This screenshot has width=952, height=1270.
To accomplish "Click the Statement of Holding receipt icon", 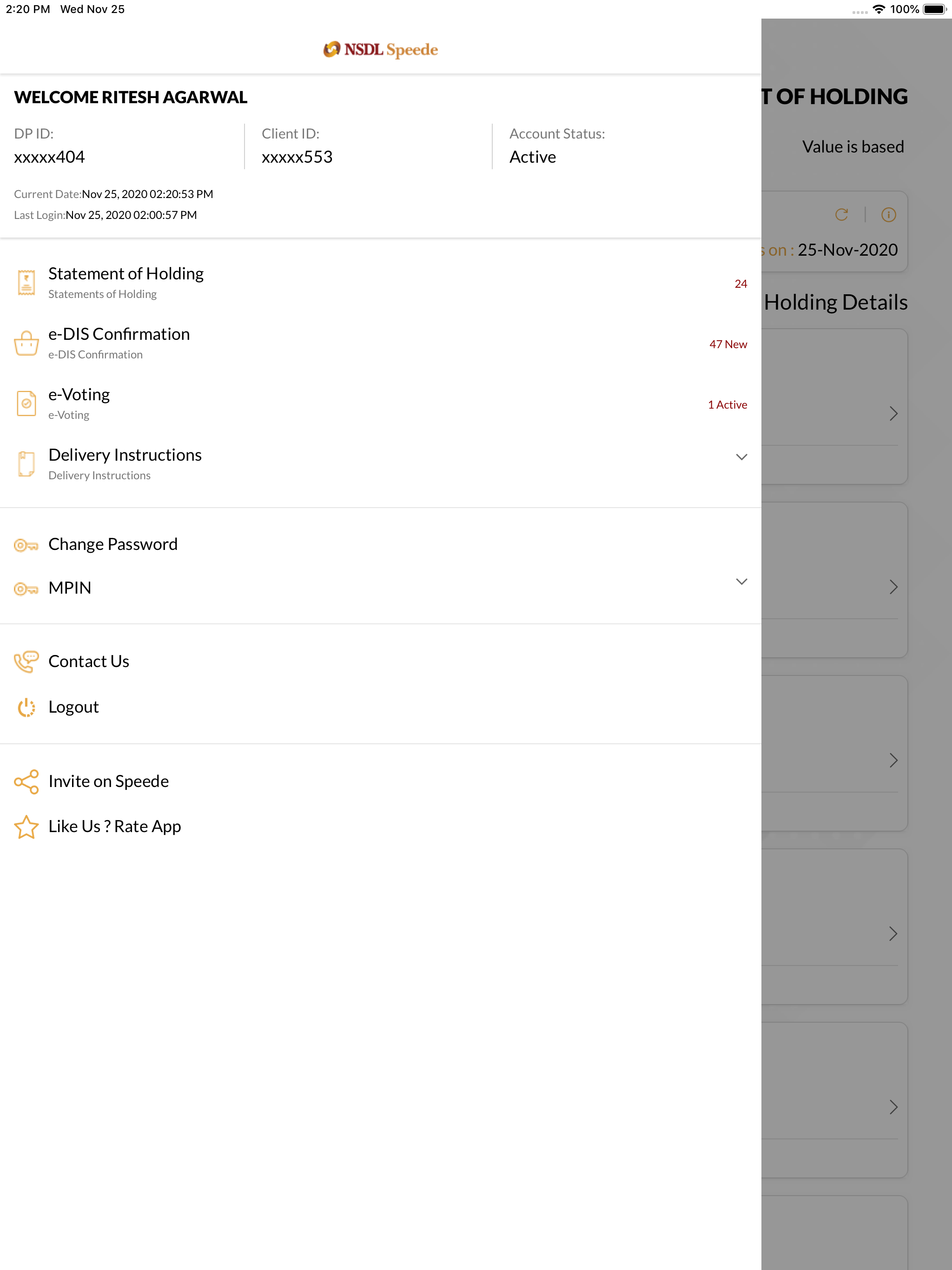I will point(26,283).
